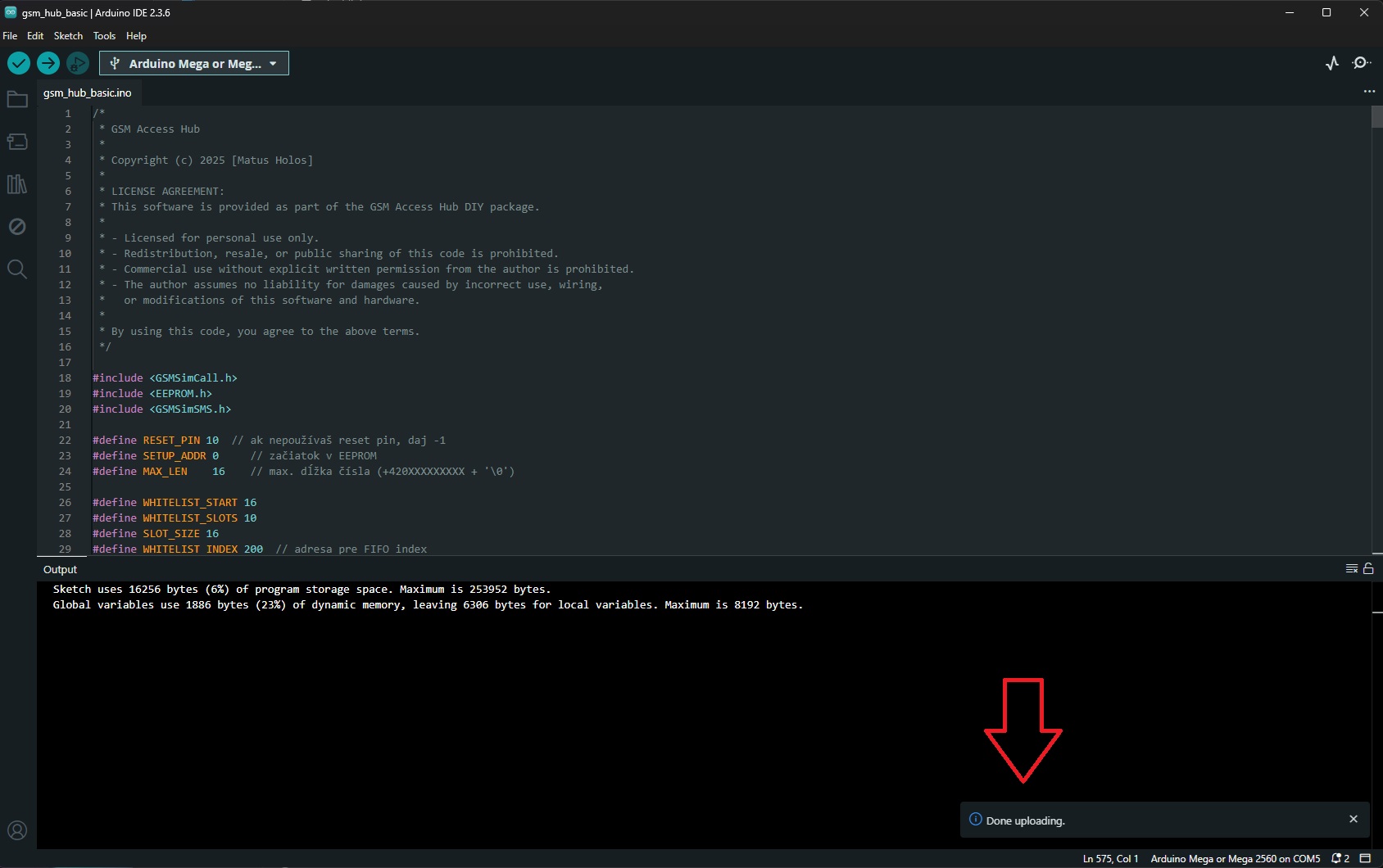Click the #include <GSMSimSMS.h> line

pyautogui.click(x=162, y=409)
